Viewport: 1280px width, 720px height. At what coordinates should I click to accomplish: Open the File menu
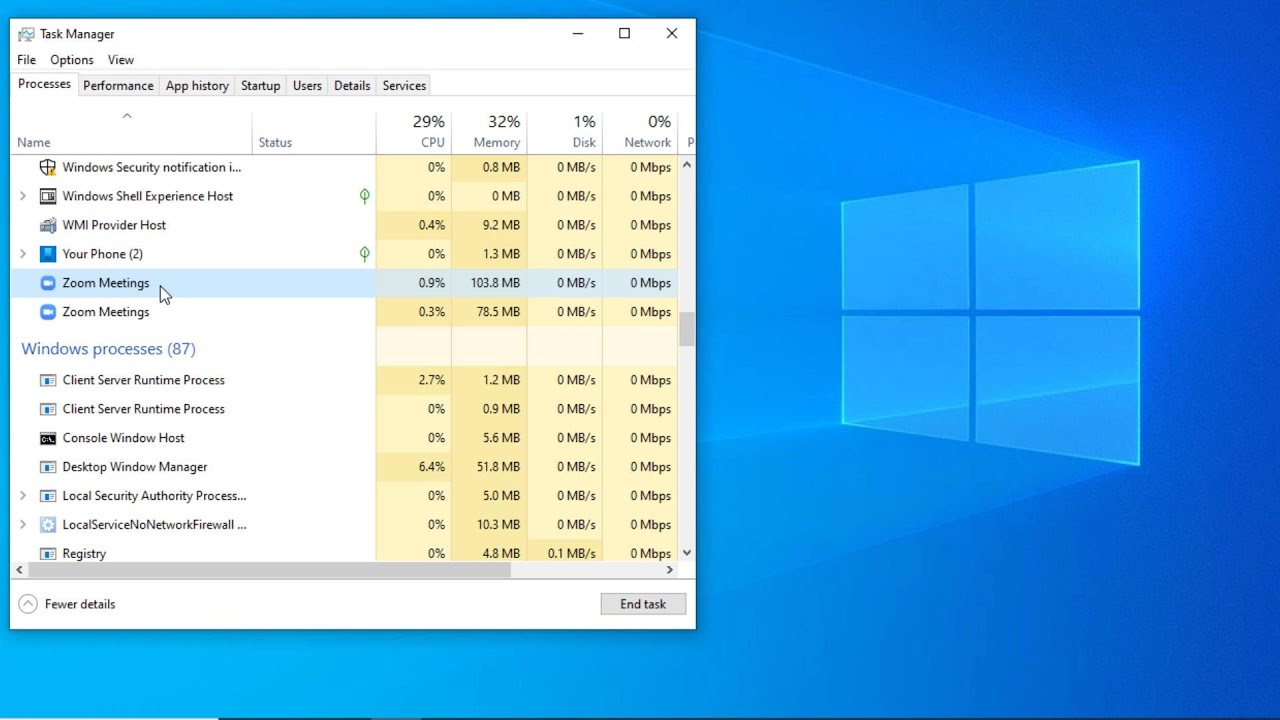(x=26, y=60)
